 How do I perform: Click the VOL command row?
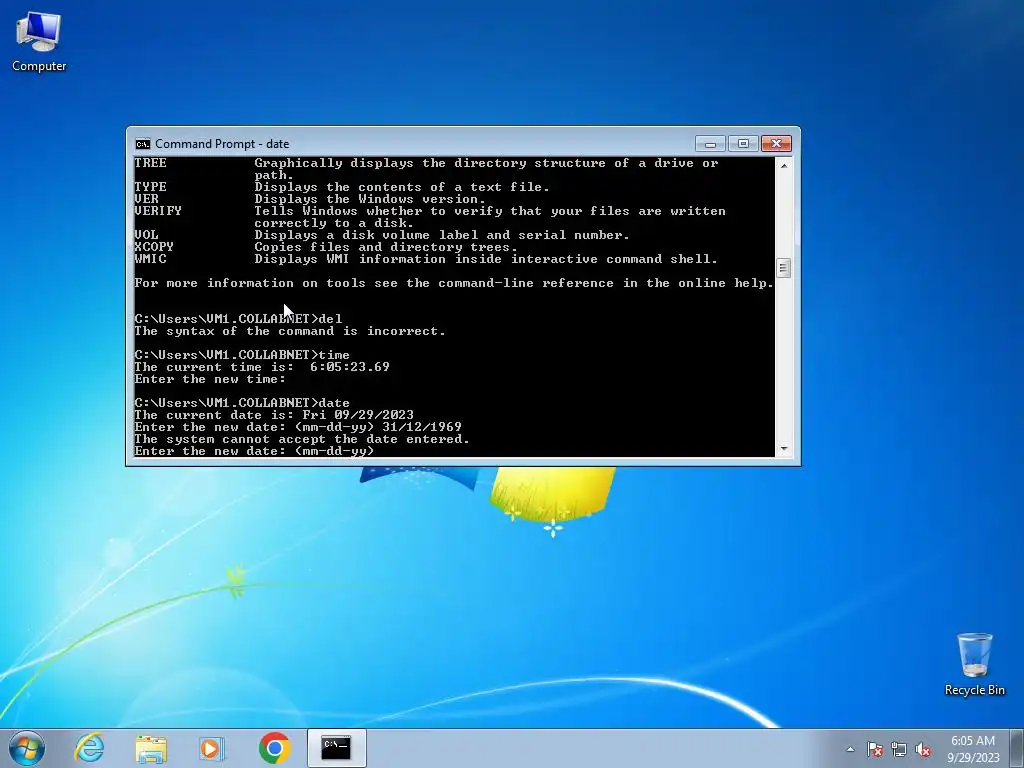click(x=381, y=234)
